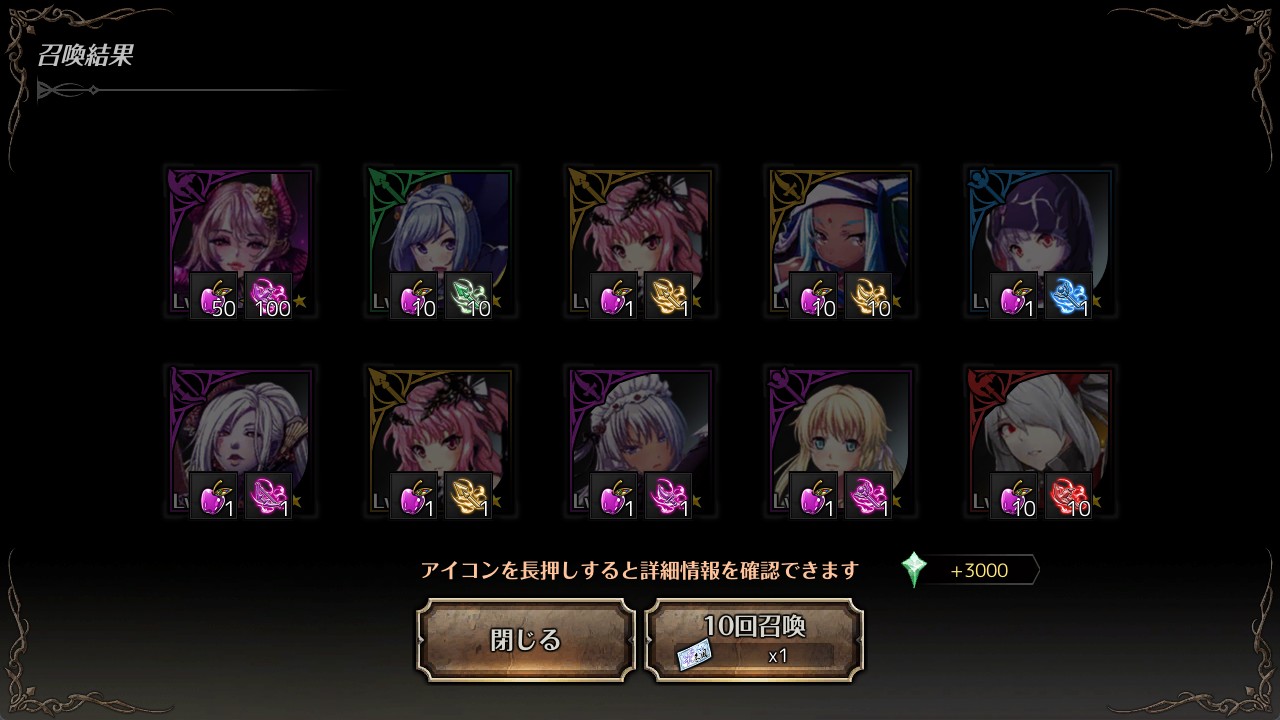Tap the red shard icon showing 10
Screen dimensions: 1280x720
pos(1069,496)
